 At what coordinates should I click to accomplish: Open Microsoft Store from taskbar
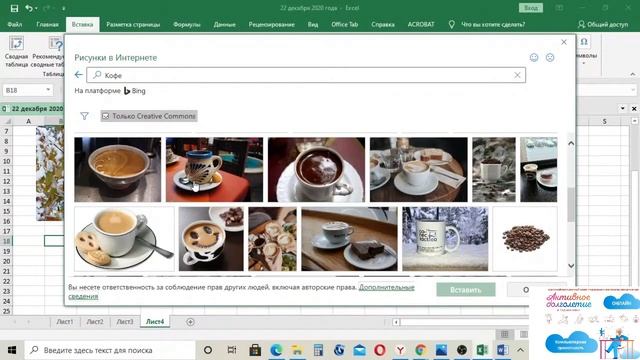tap(255, 350)
